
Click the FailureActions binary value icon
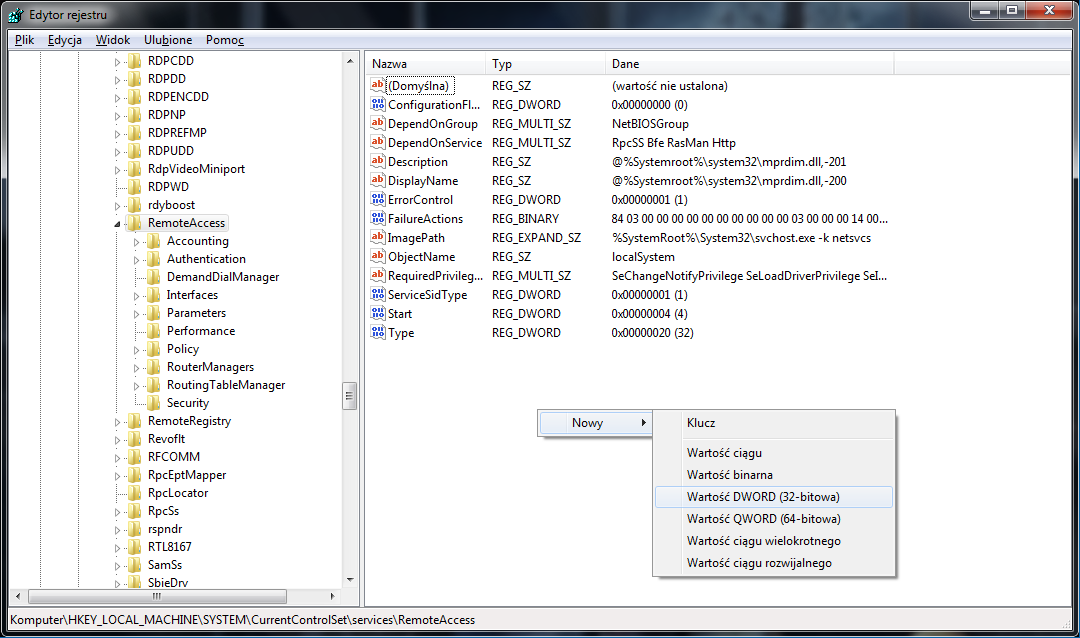click(x=377, y=219)
